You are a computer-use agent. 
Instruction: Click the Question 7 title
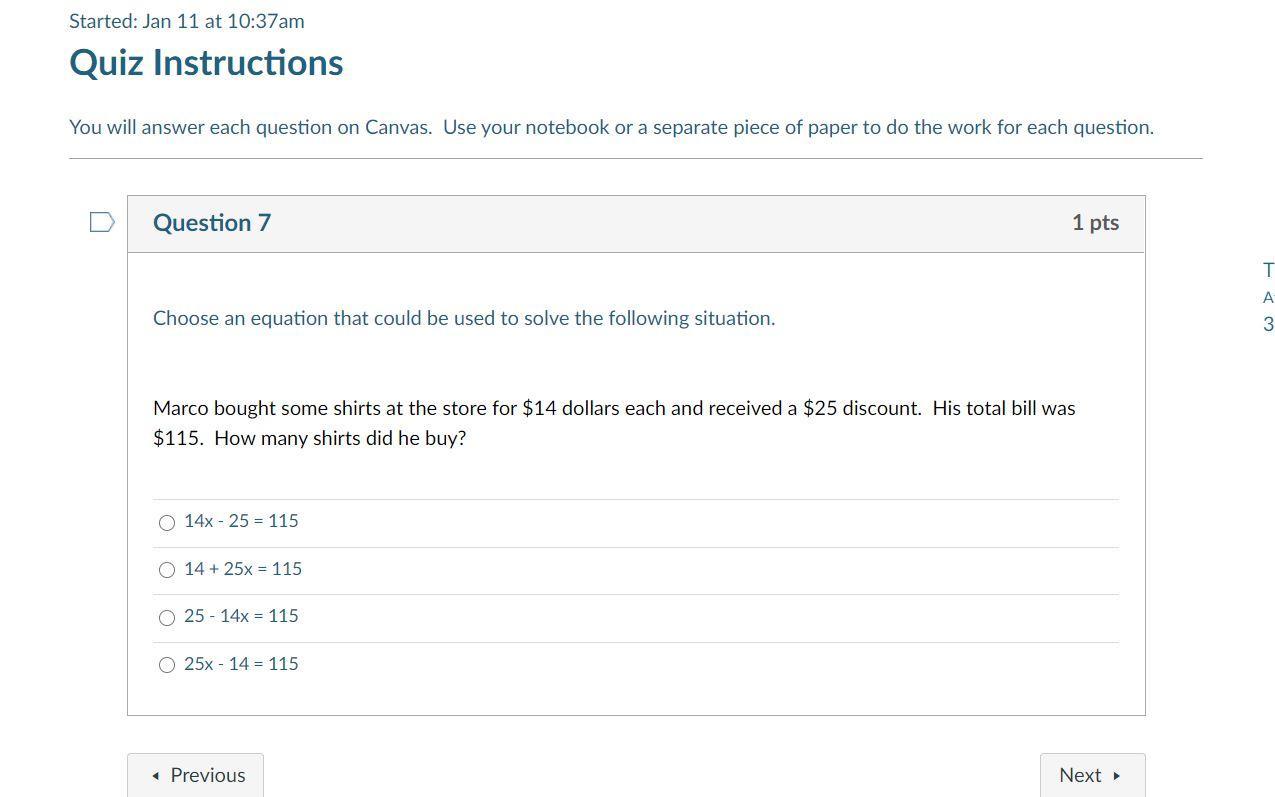(212, 223)
